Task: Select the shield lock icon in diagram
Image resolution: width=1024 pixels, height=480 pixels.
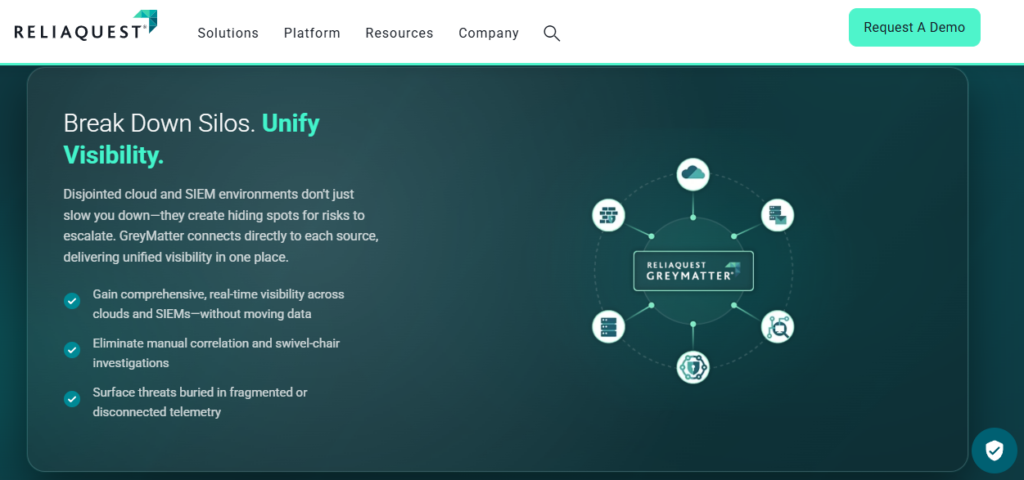Action: (693, 368)
